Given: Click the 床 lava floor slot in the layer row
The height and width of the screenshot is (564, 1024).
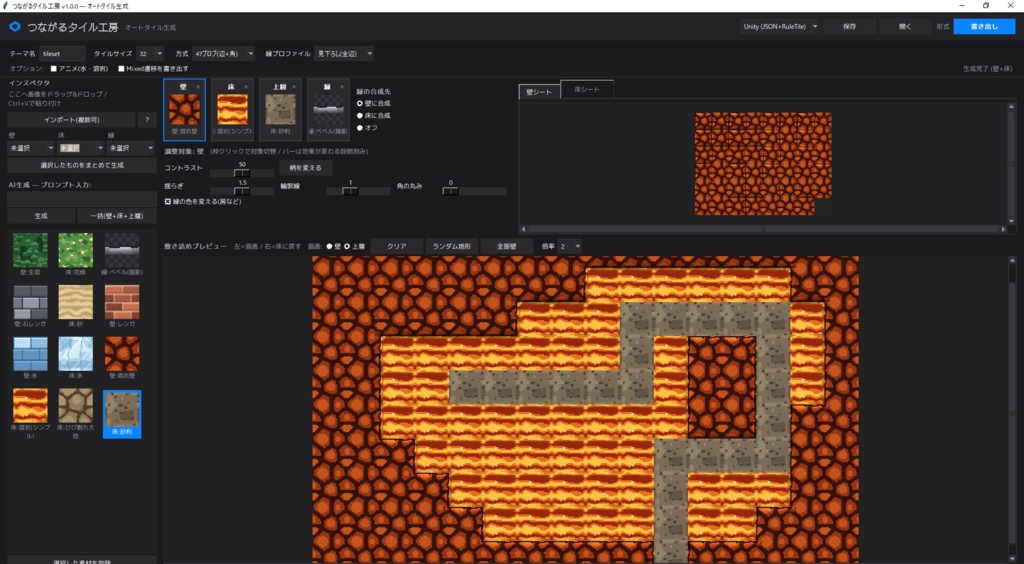Looking at the screenshot, I should point(232,110).
